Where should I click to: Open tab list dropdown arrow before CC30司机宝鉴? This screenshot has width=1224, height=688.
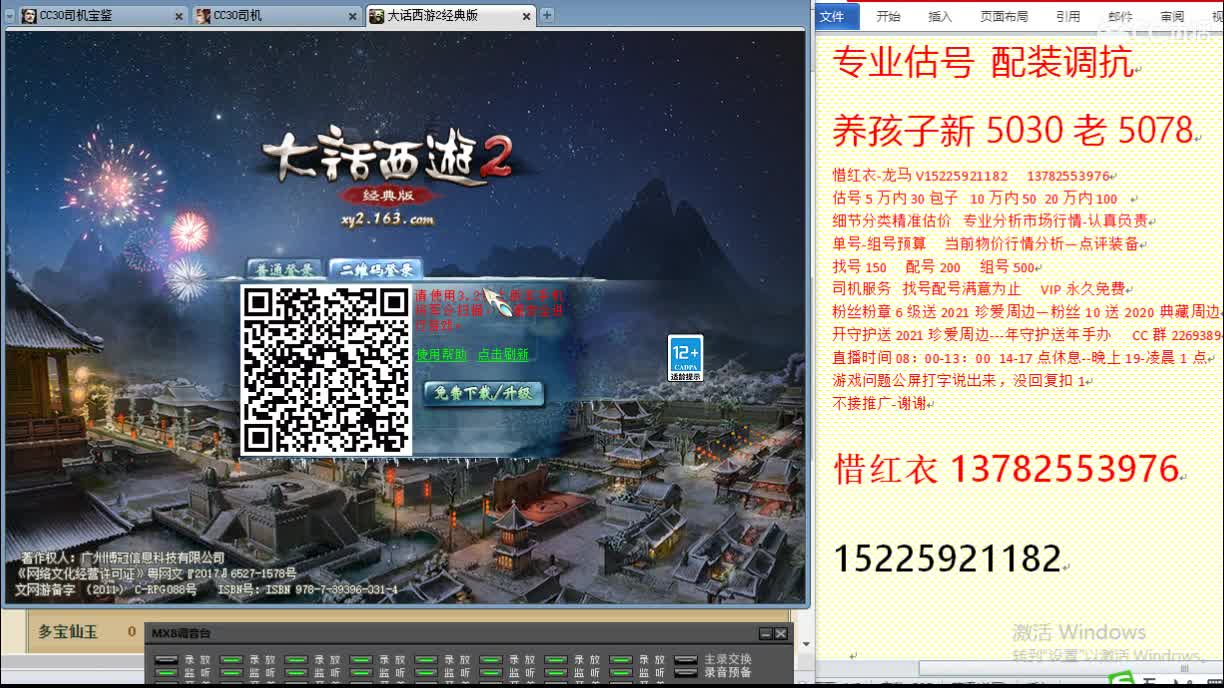pyautogui.click(x=10, y=16)
